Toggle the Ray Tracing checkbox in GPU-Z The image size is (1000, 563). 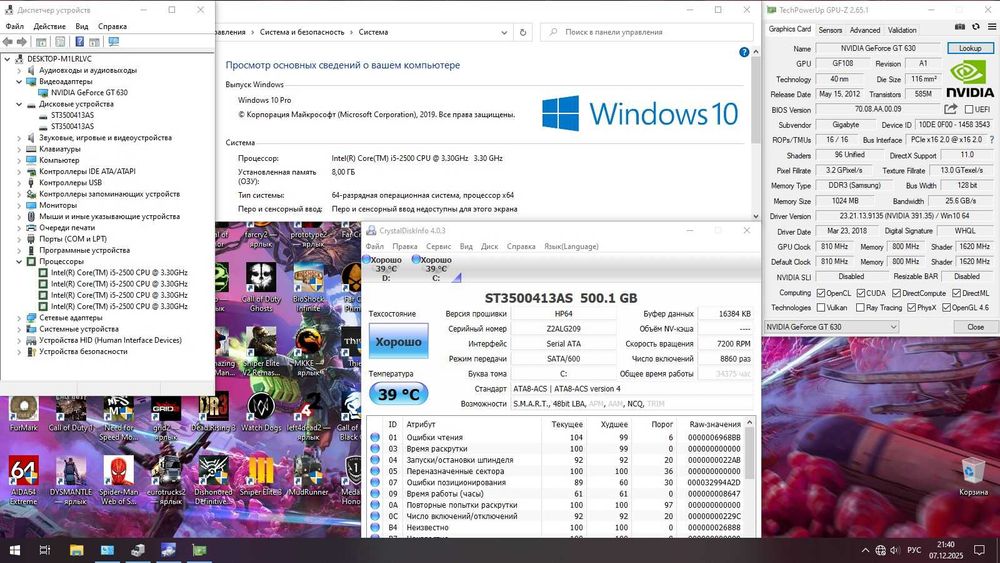click(860, 308)
